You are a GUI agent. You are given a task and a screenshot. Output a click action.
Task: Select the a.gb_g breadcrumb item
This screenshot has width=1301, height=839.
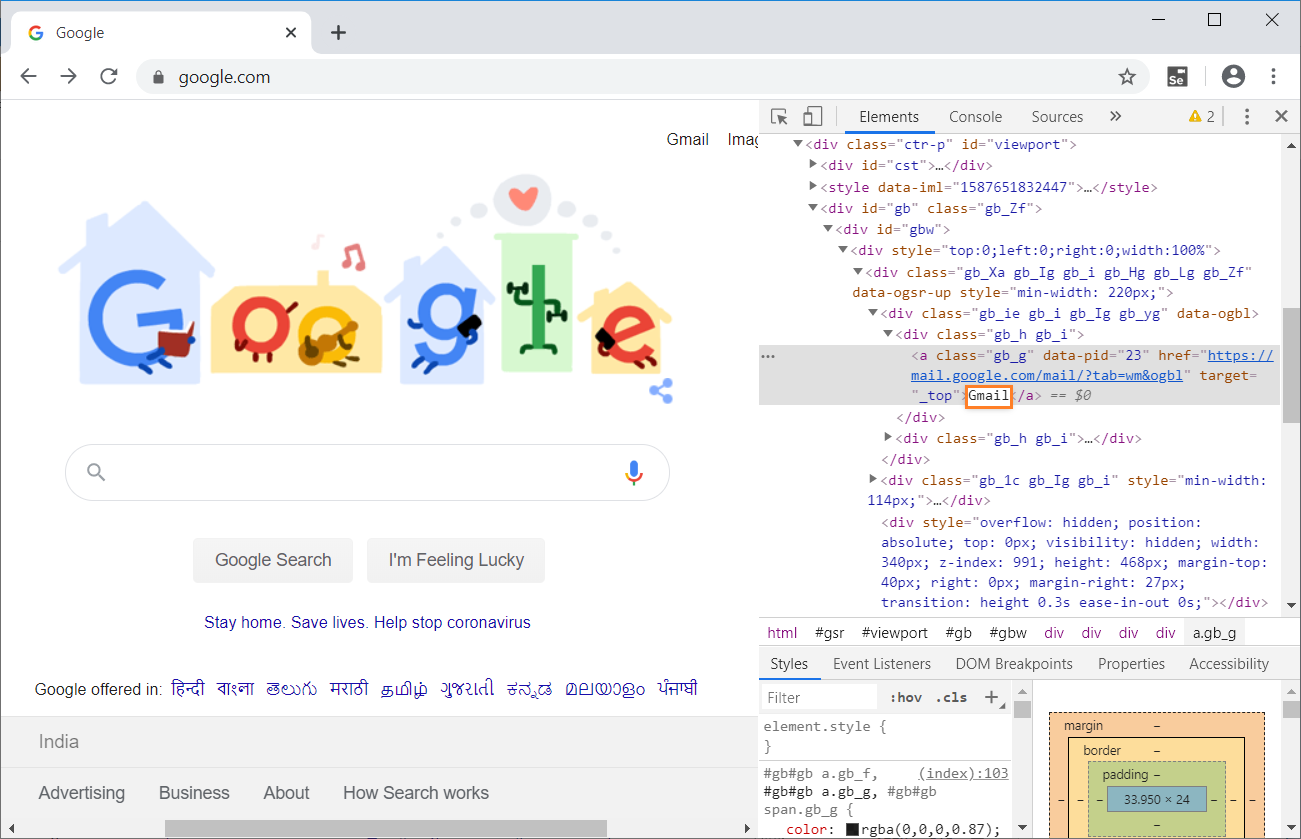tap(1214, 633)
